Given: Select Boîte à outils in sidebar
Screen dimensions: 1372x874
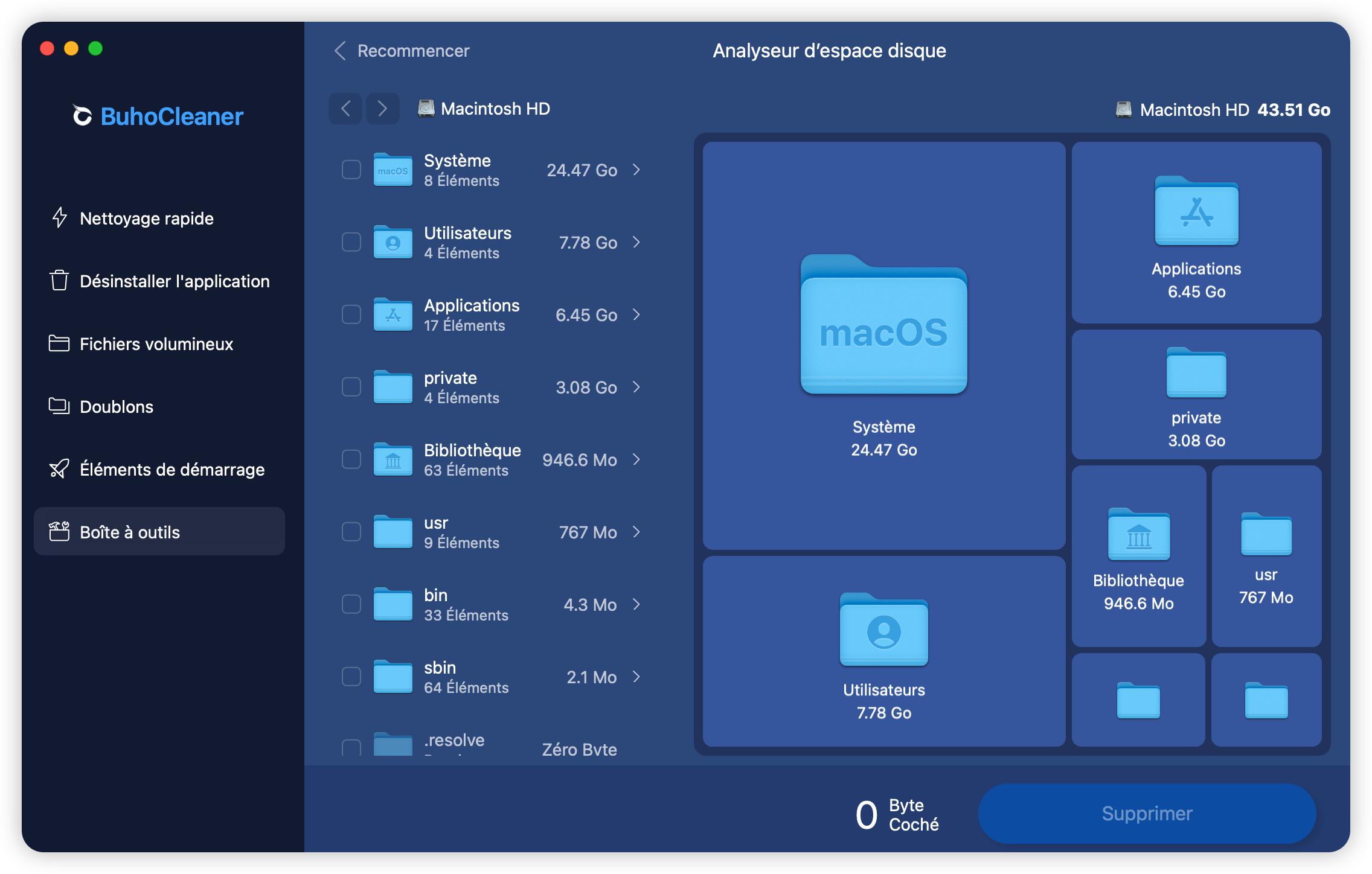Looking at the screenshot, I should coord(159,532).
